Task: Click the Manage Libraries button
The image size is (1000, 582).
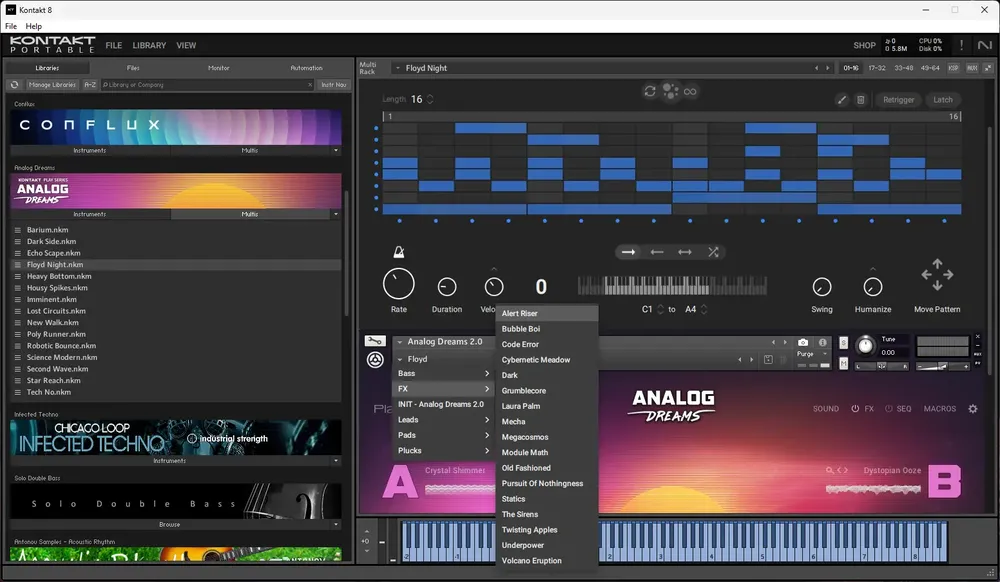Action: [x=52, y=84]
